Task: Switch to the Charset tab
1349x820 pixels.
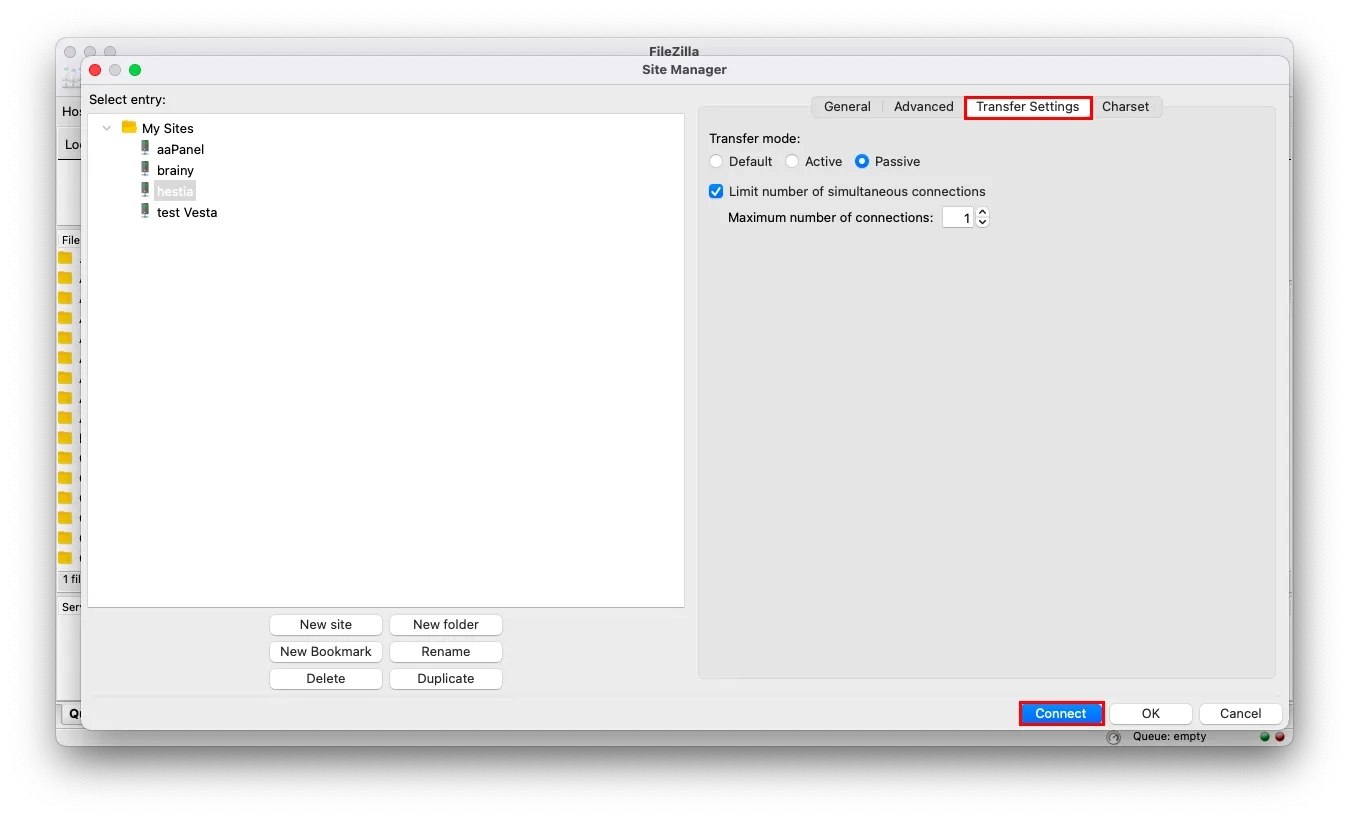Action: pos(1125,106)
